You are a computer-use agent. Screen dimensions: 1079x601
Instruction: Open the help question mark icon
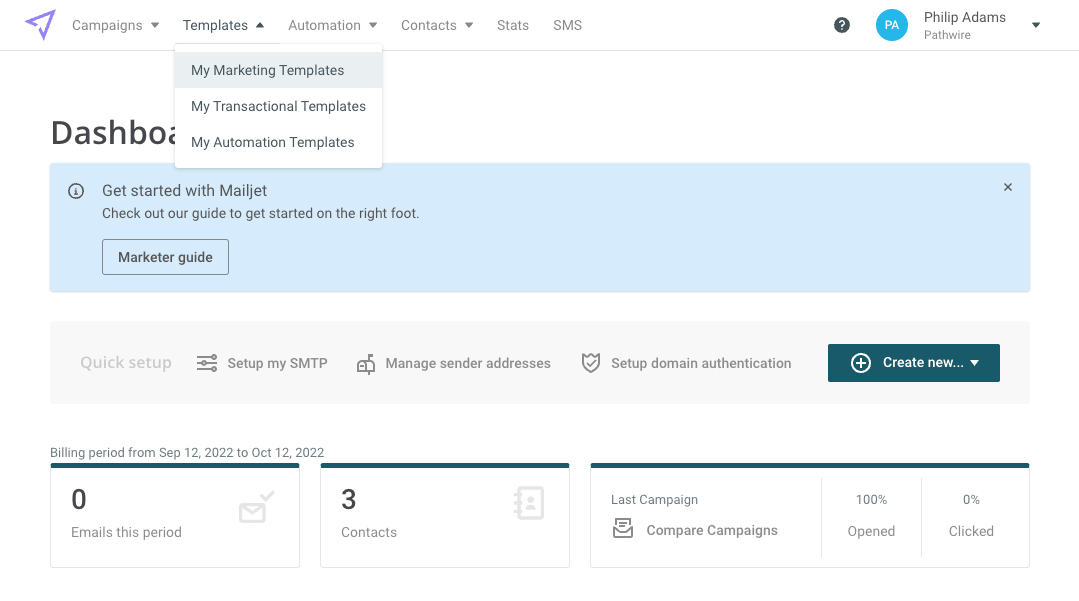click(x=842, y=25)
